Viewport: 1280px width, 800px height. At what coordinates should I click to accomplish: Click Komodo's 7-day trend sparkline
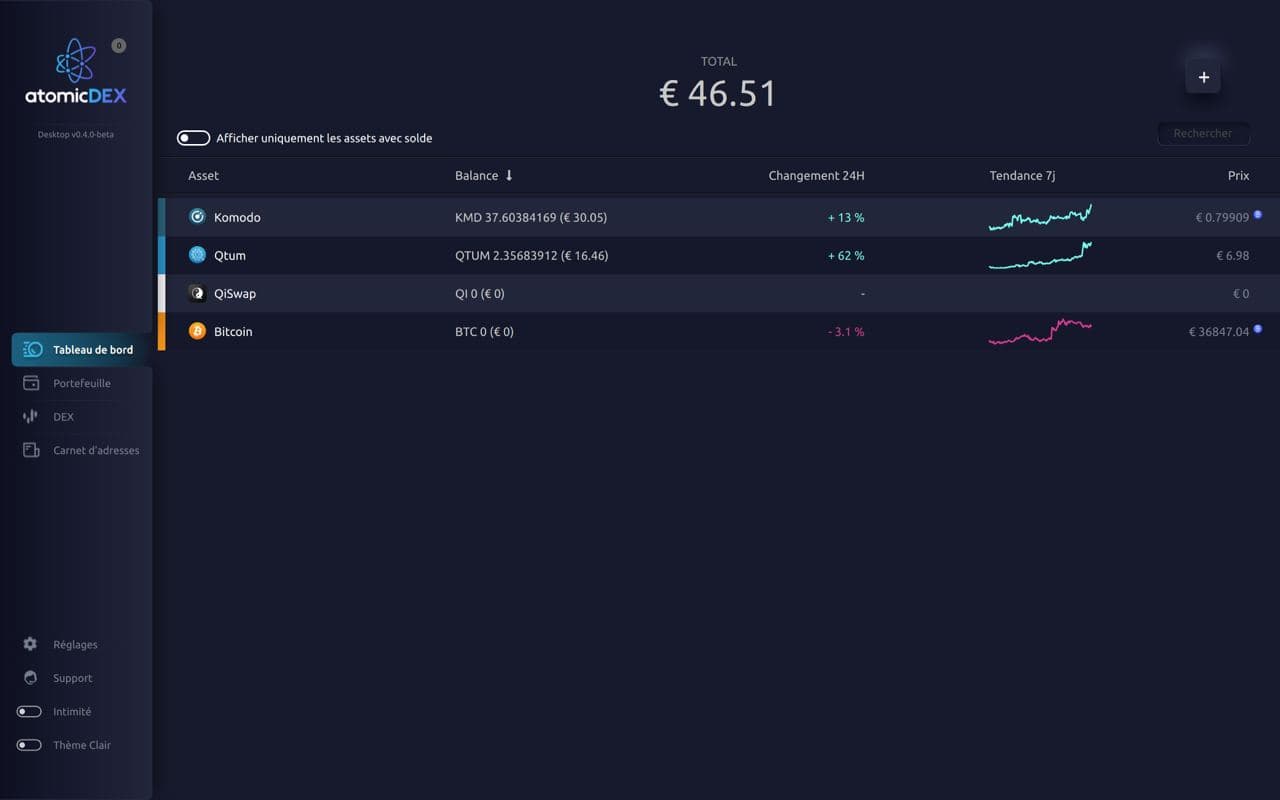pos(1040,217)
